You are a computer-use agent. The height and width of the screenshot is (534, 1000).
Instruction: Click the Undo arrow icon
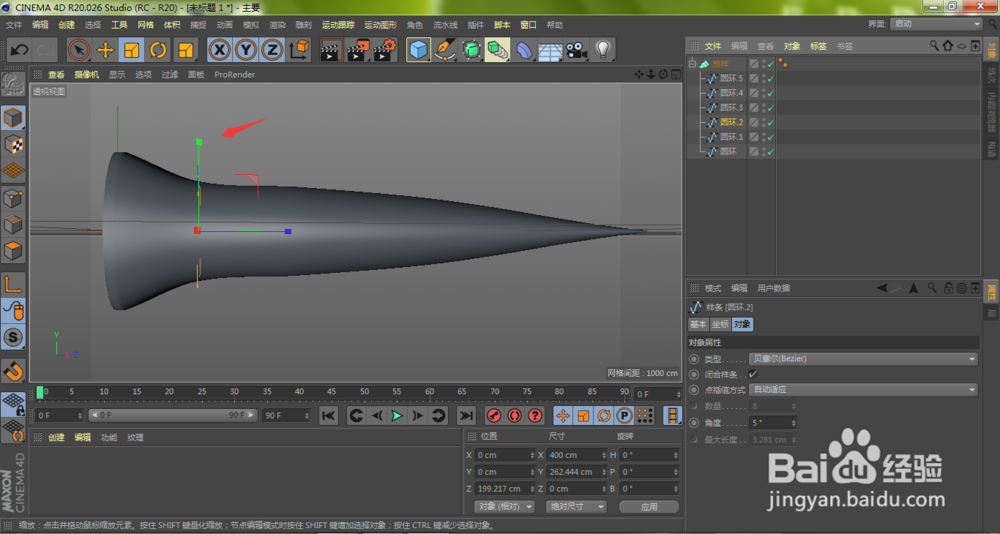click(x=19, y=50)
